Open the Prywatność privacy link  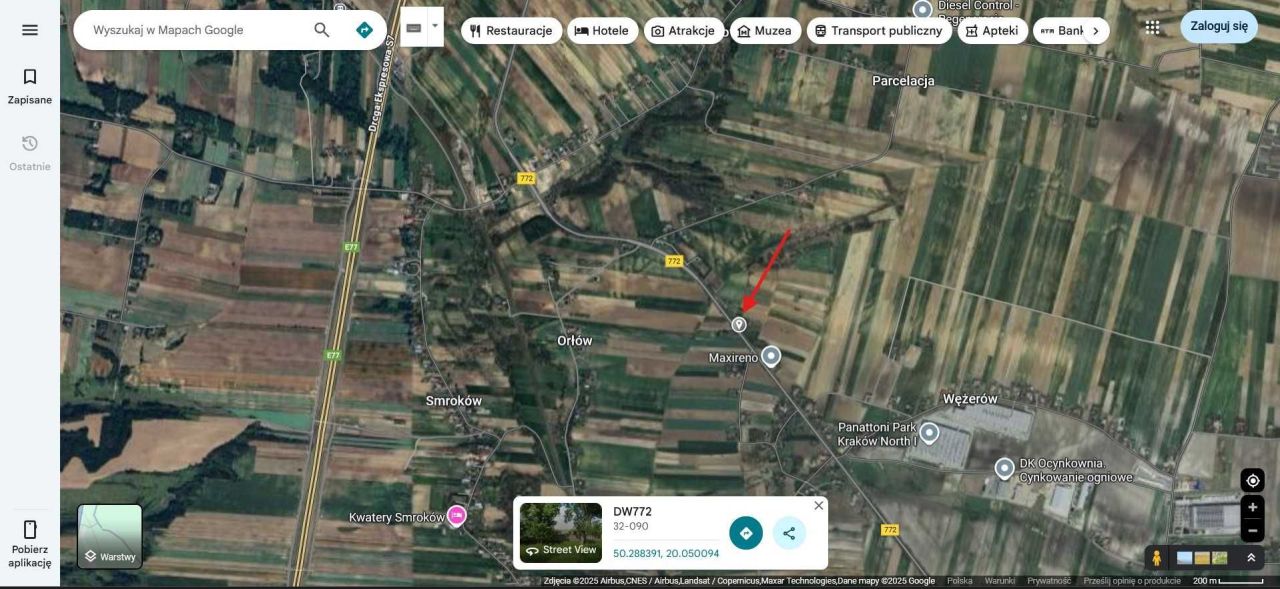coord(1049,581)
